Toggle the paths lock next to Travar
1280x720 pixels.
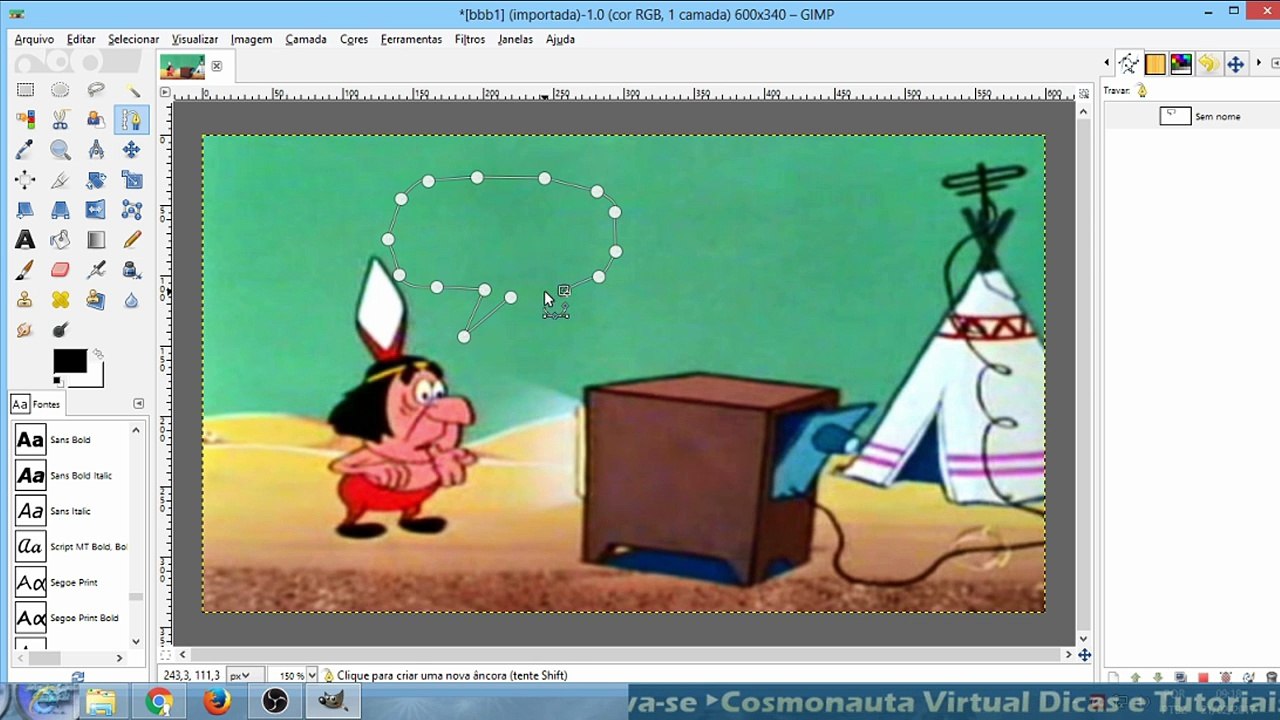1142,91
